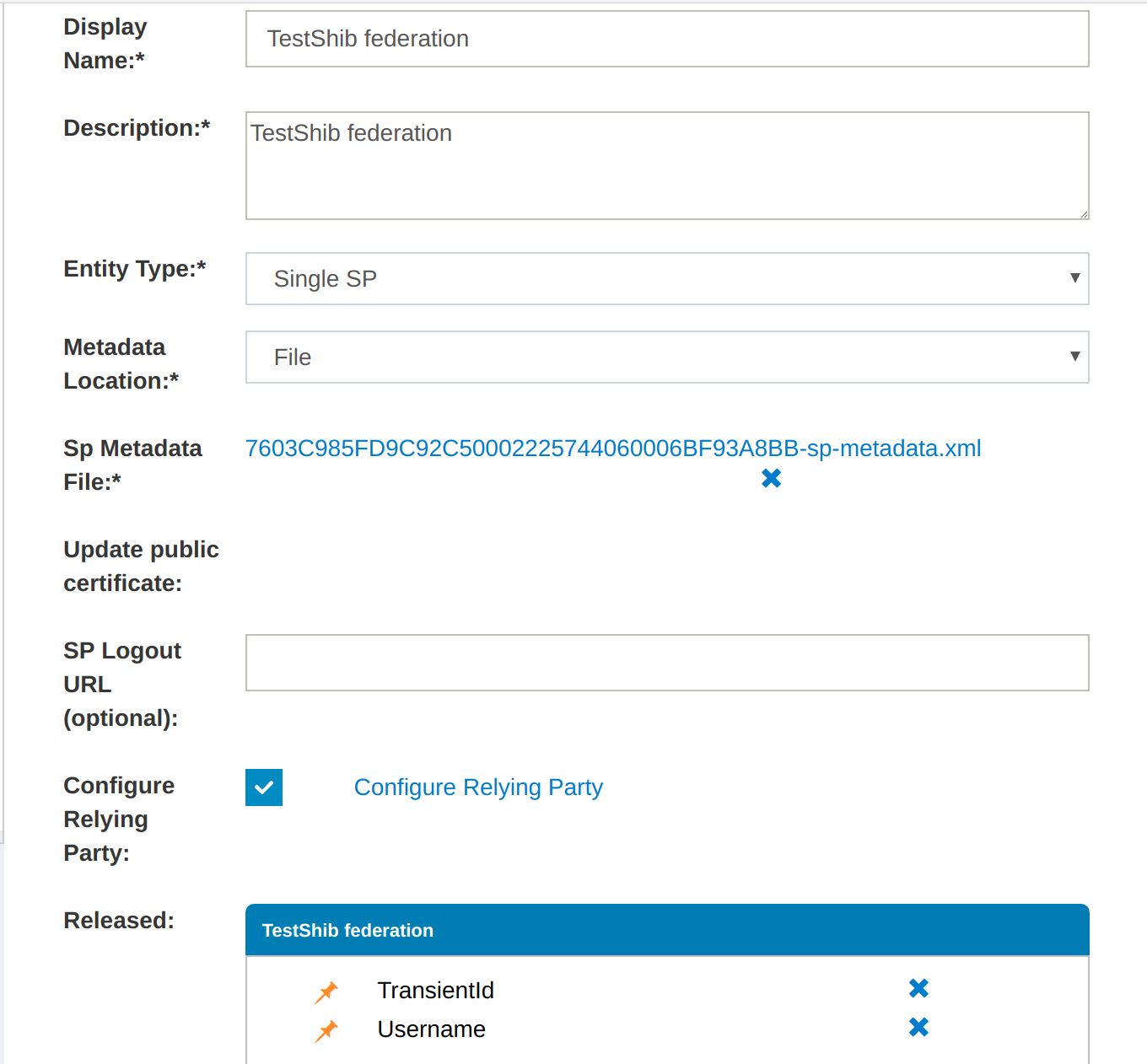This screenshot has height=1064, width=1147.
Task: Click the pin icon beside TransientId
Action: tap(326, 992)
